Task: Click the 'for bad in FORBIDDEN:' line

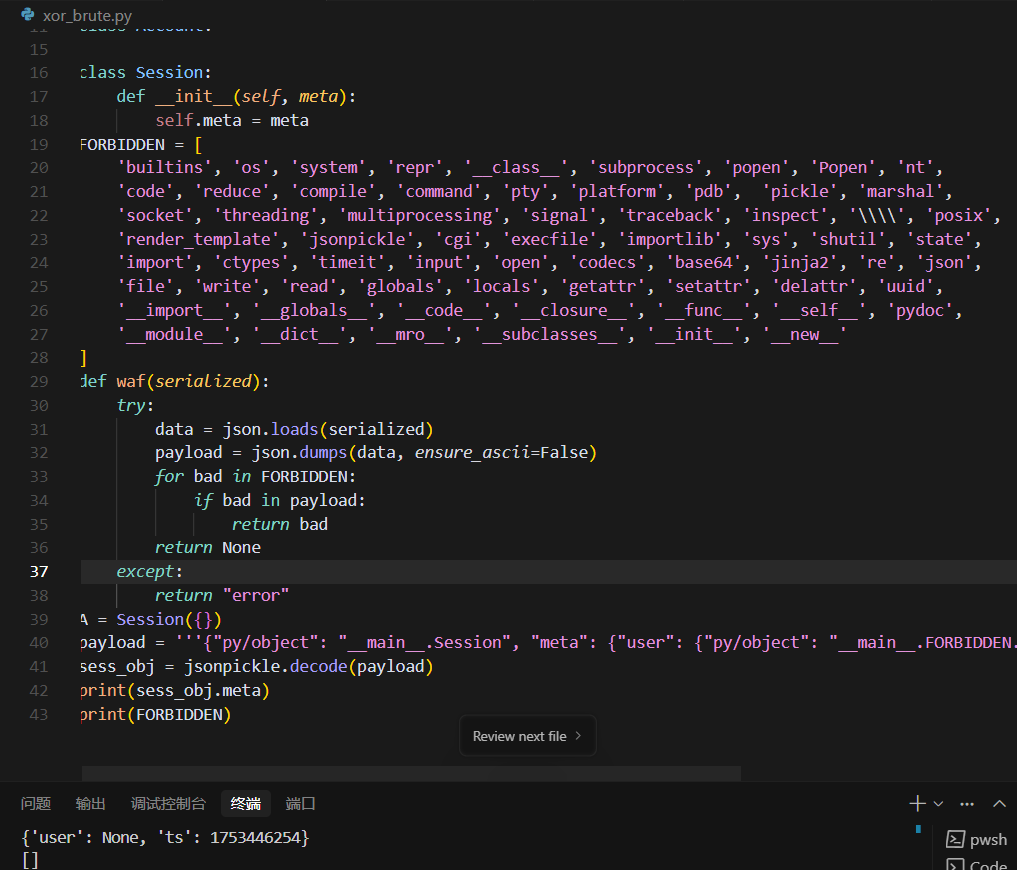Action: [x=256, y=477]
